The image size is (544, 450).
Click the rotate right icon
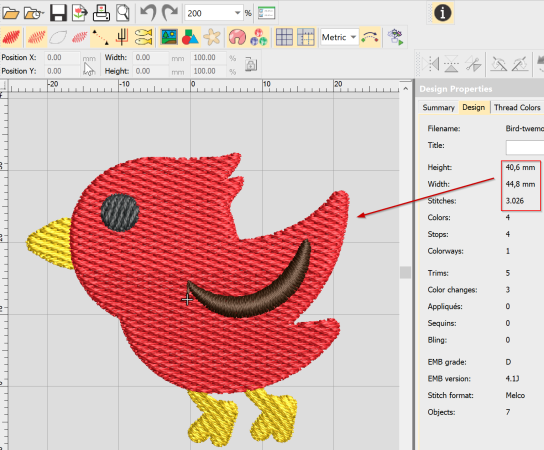click(x=520, y=63)
